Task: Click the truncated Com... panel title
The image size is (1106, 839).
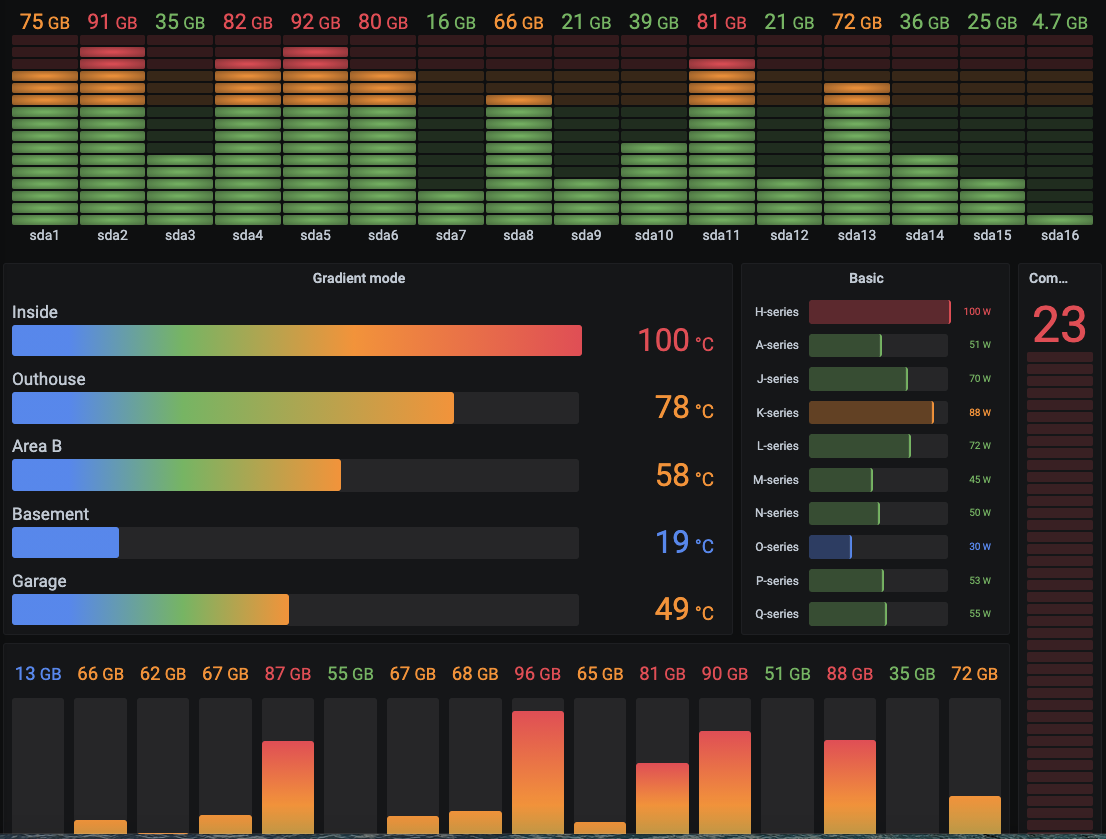Action: coord(1047,278)
